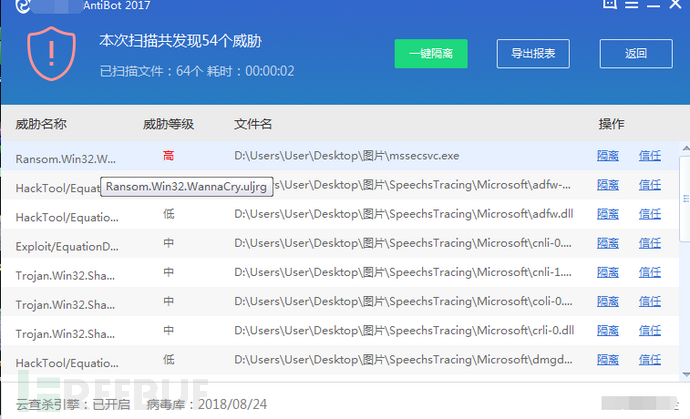The image size is (690, 419).
Task: Open the hamburger menu icon in title bar
Action: [631, 4]
